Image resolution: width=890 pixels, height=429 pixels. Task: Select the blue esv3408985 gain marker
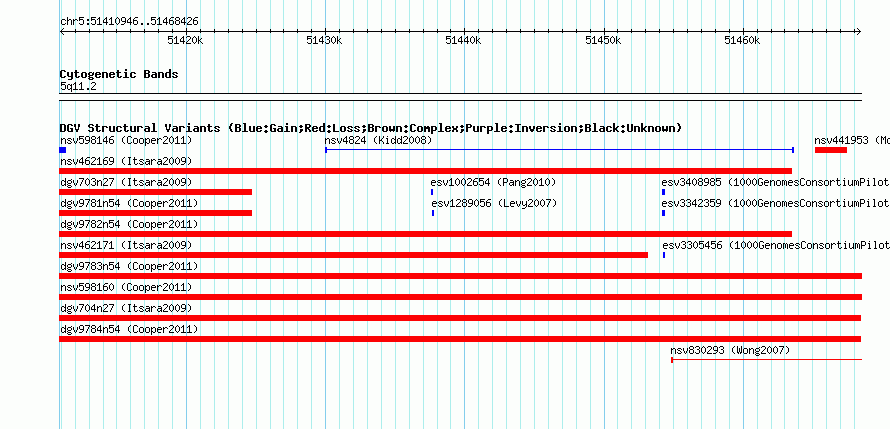(x=663, y=192)
